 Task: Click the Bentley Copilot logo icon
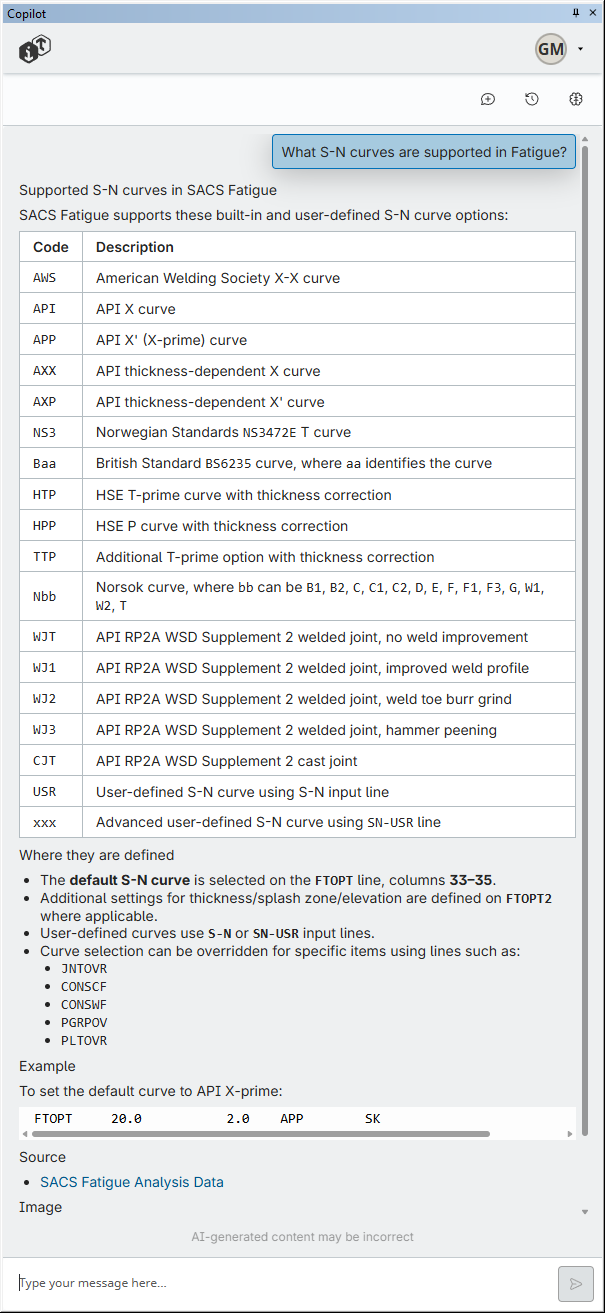click(x=35, y=49)
